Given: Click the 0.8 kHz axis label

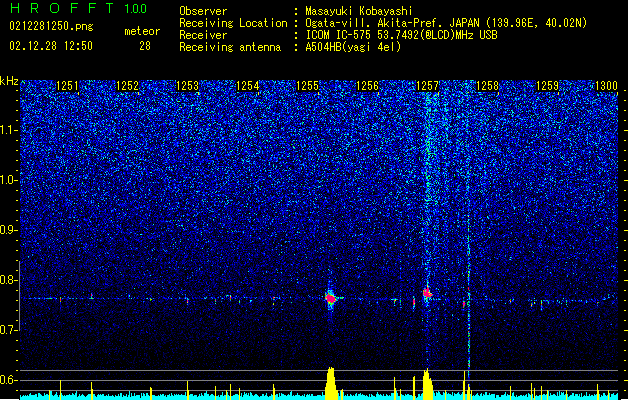Looking at the screenshot, I should click(9, 280).
